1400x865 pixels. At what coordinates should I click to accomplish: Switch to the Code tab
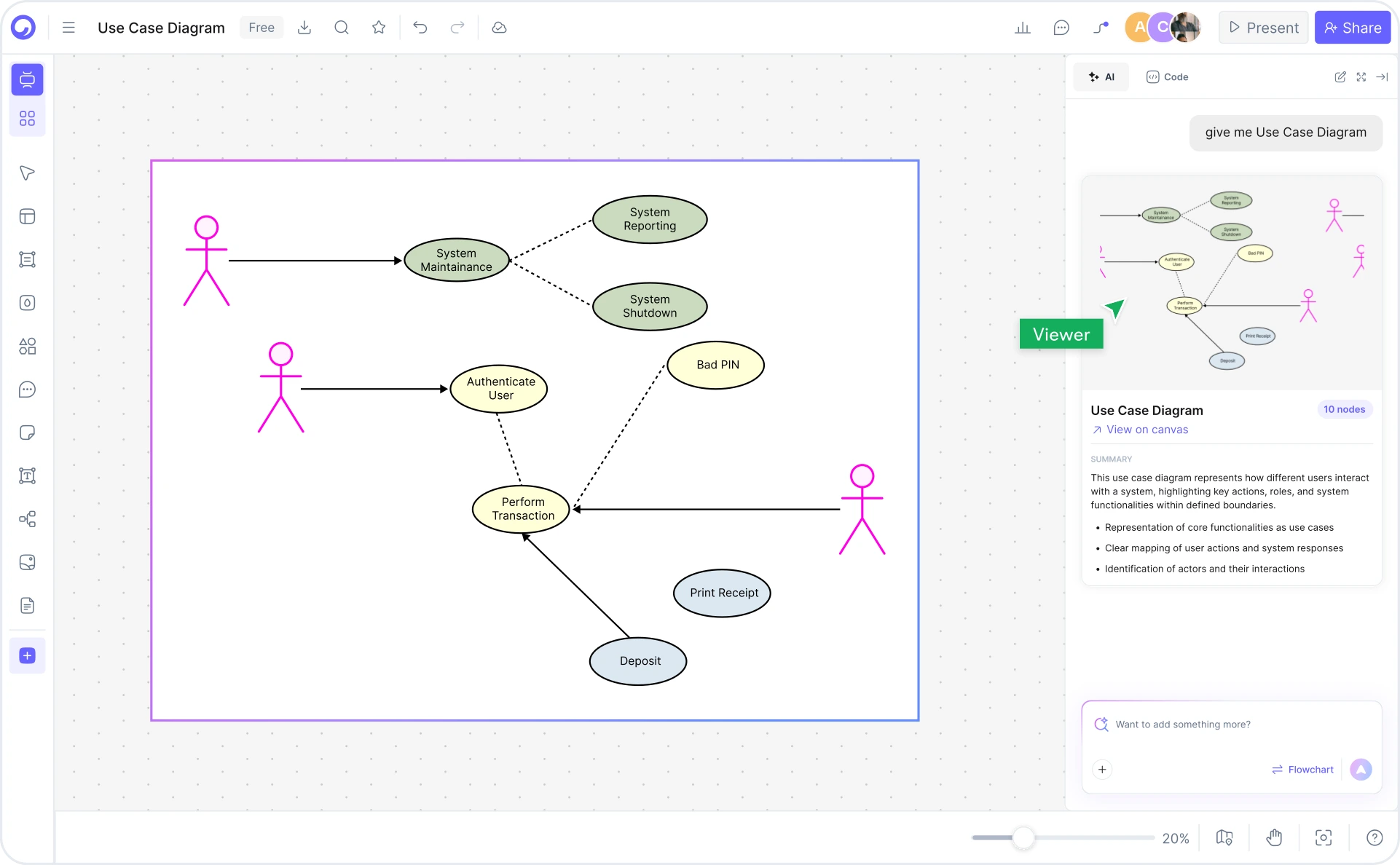(1166, 76)
